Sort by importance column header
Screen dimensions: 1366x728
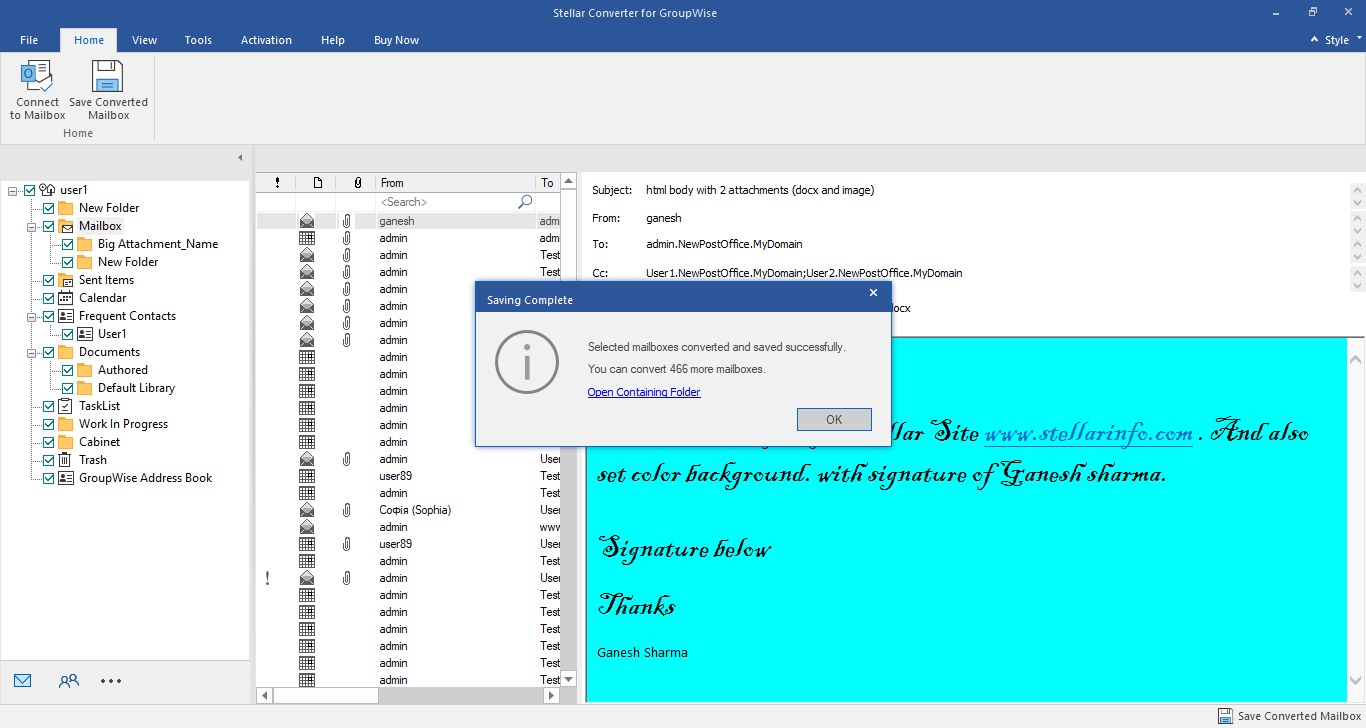pos(277,183)
